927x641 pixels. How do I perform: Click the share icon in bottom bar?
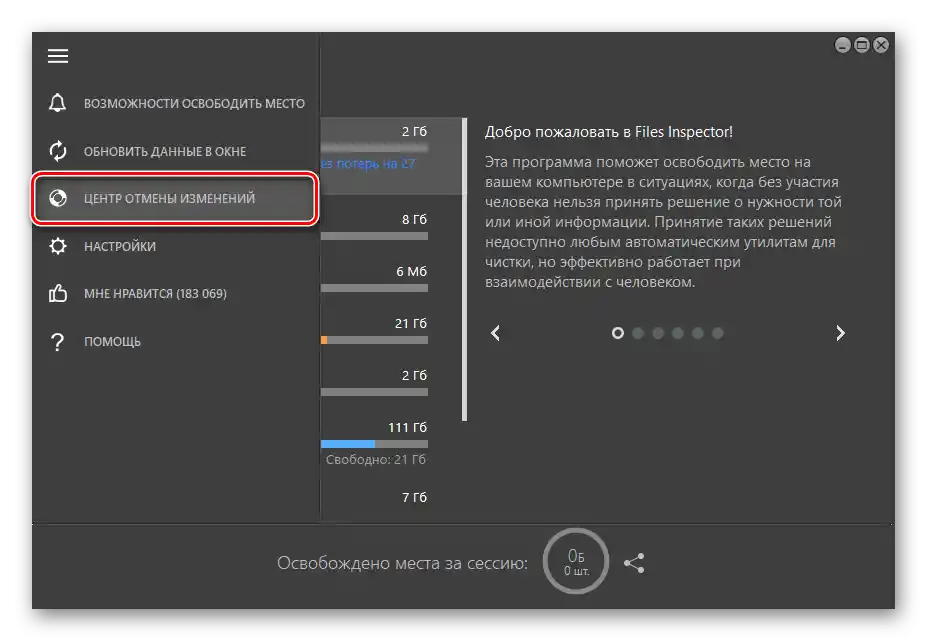pos(634,563)
